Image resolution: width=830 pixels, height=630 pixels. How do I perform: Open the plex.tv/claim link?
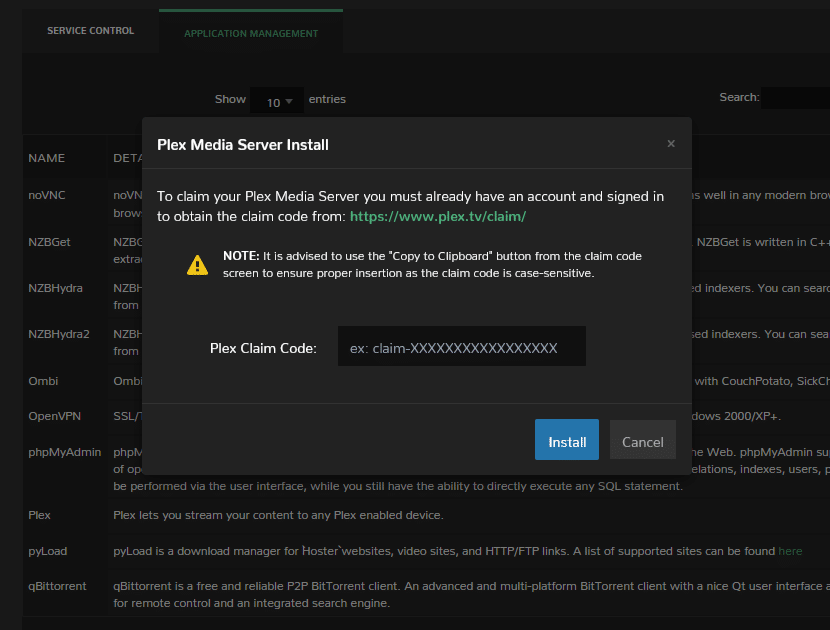pos(437,215)
